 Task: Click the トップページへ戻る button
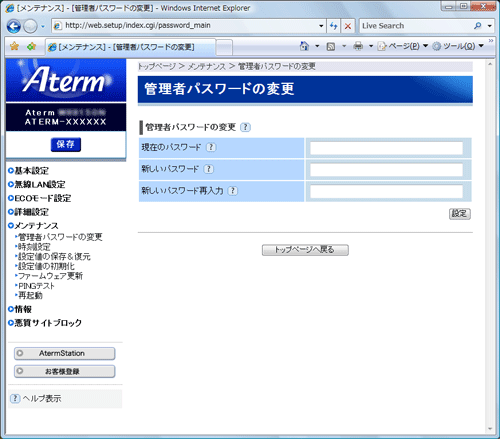point(305,250)
